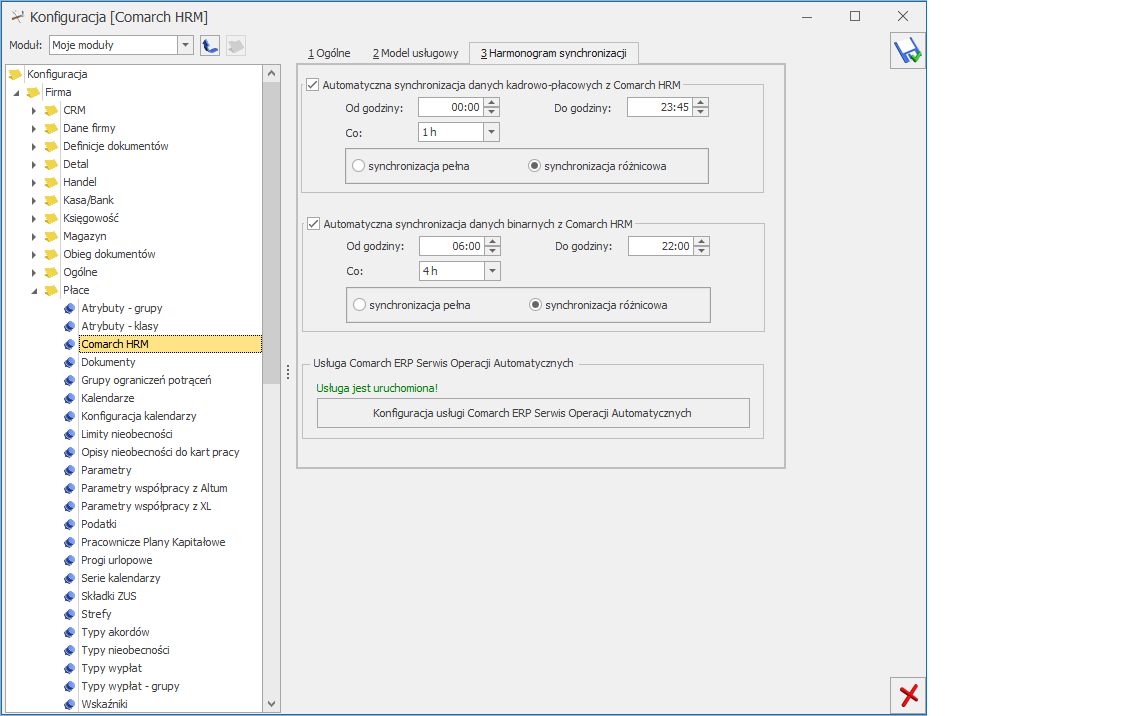
Task: Click the Księgowość folder icon
Action: pyautogui.click(x=51, y=218)
